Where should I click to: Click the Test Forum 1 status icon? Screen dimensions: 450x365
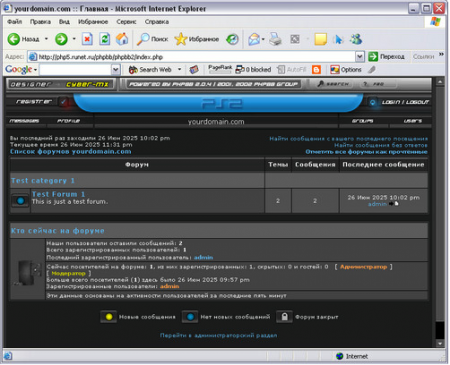[20, 201]
